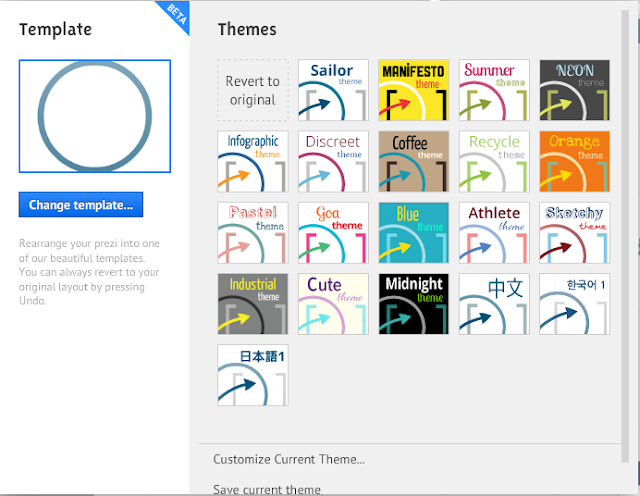
Task: Click the Template heading text
Action: [56, 29]
